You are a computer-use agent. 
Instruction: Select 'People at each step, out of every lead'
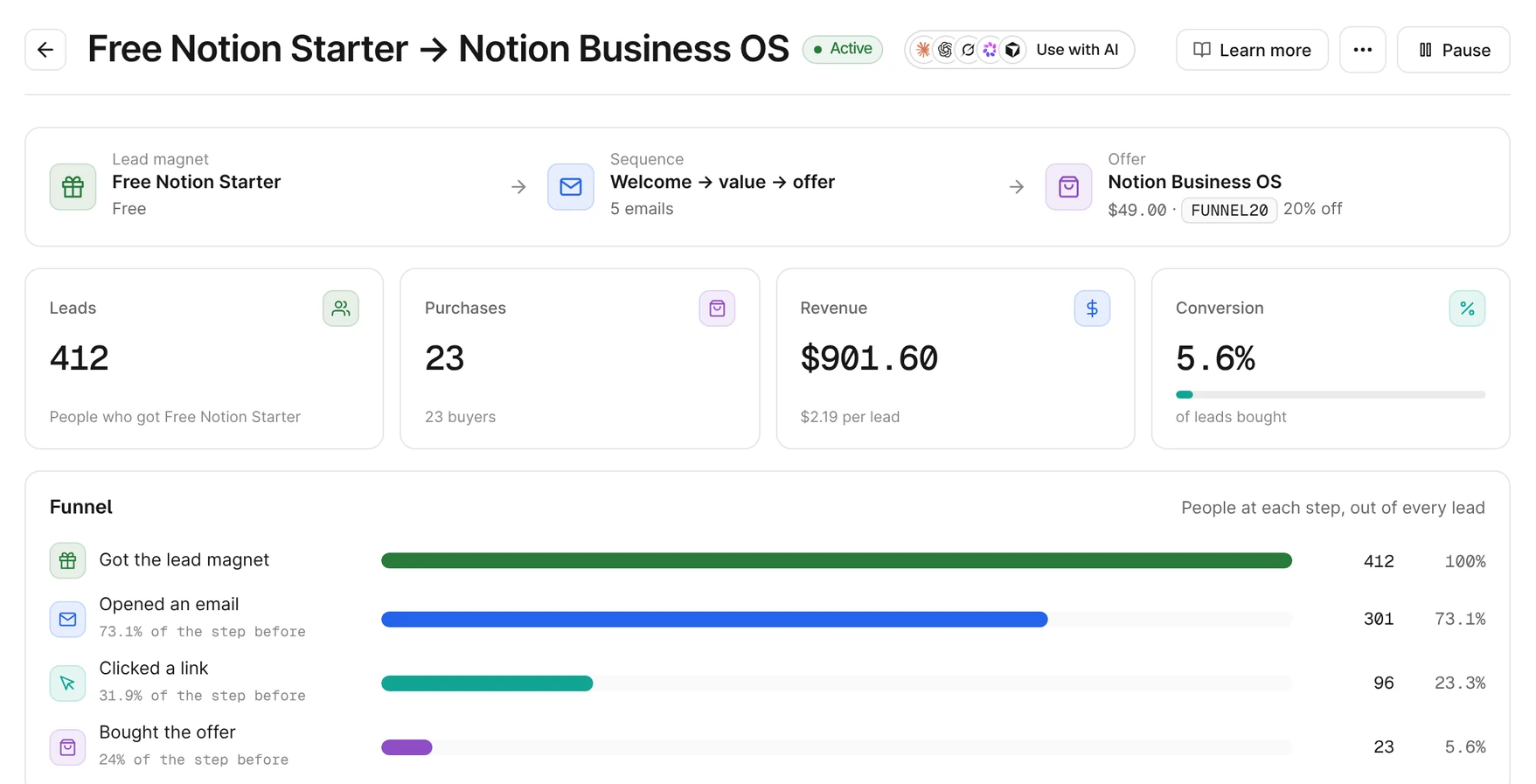[x=1332, y=508]
